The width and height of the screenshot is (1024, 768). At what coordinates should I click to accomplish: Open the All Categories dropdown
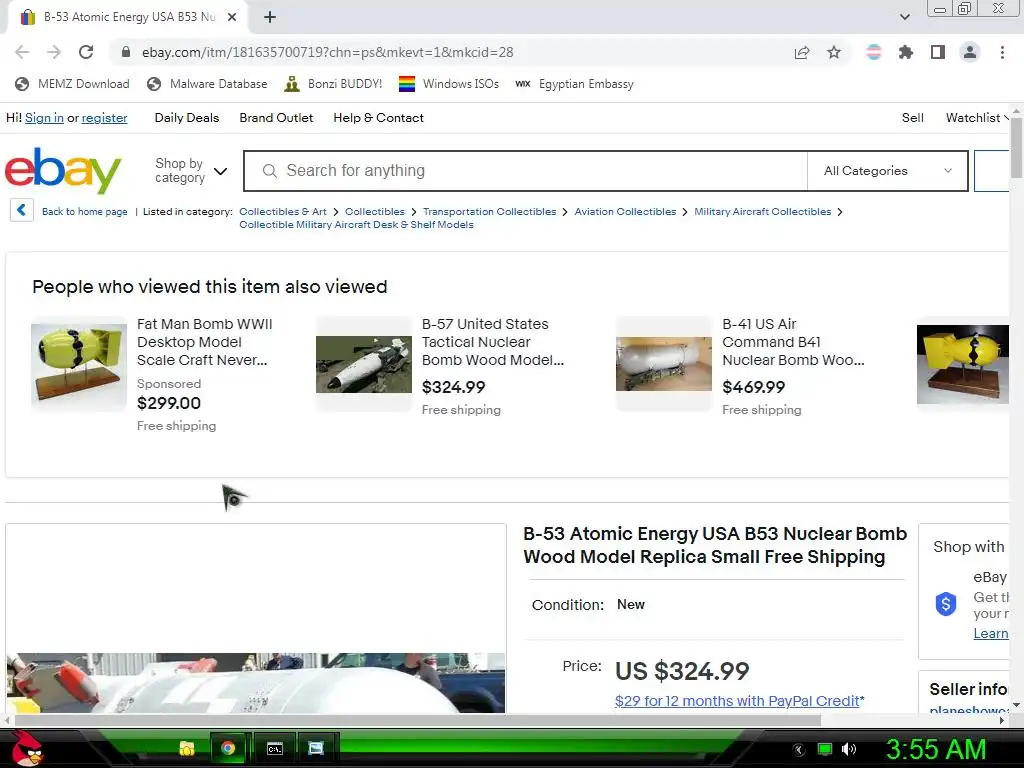(x=888, y=171)
